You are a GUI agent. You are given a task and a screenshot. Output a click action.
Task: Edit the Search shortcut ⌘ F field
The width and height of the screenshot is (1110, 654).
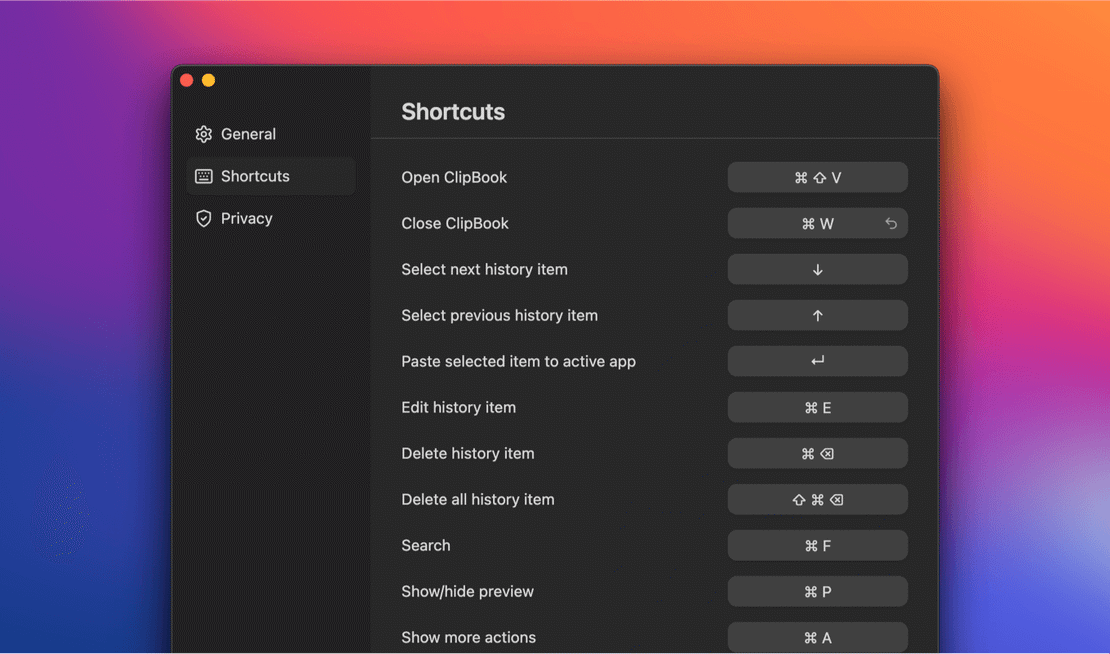point(818,546)
